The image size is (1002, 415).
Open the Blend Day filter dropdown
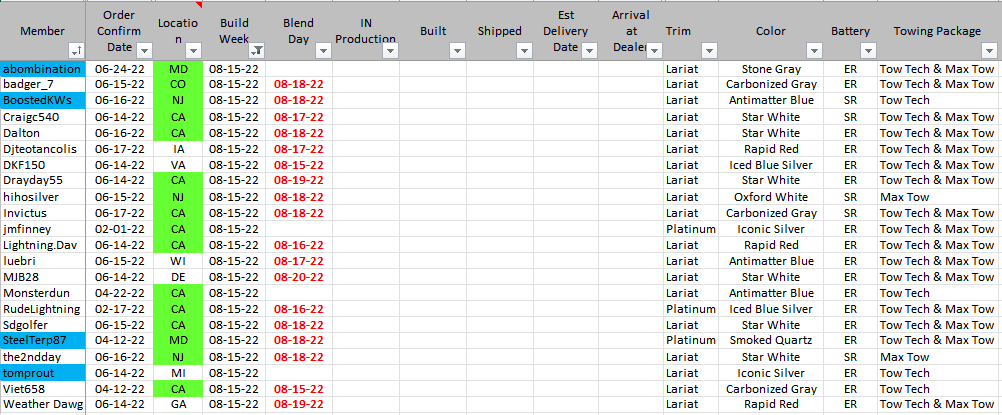(323, 50)
